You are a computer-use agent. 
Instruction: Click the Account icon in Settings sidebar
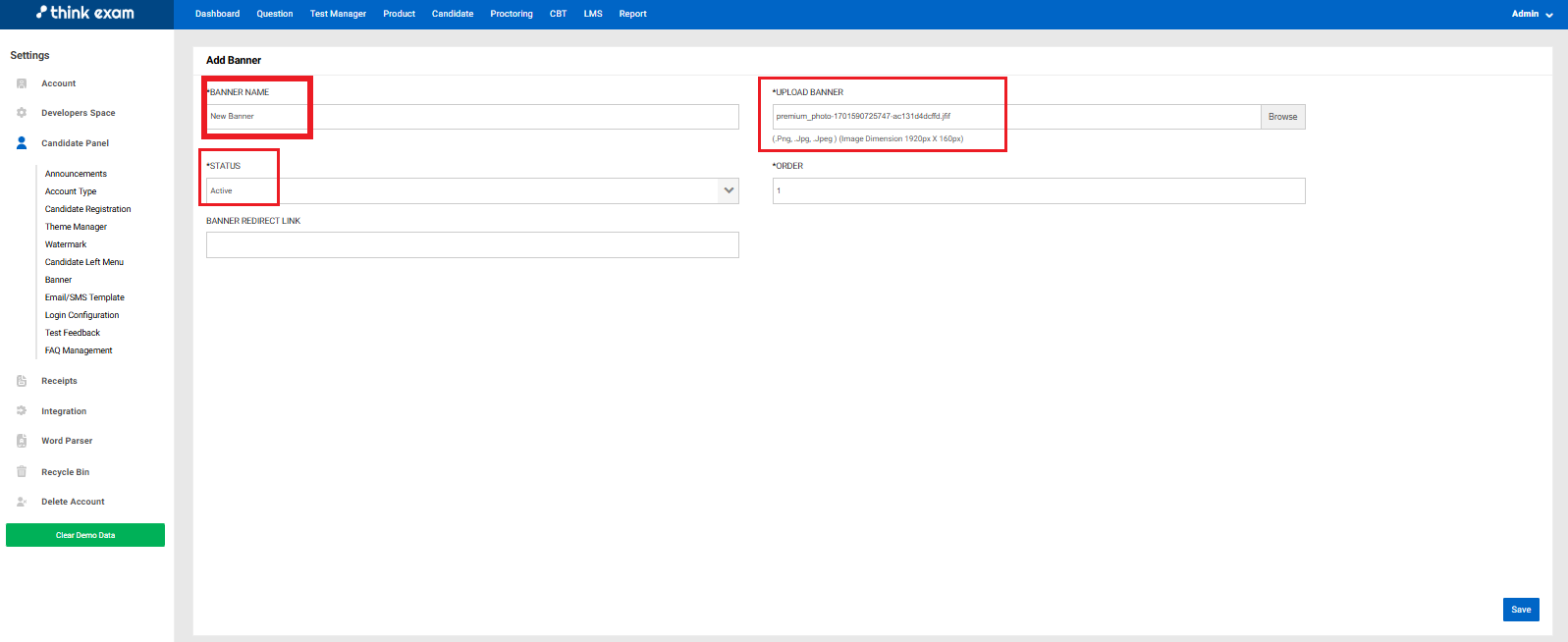[22, 83]
